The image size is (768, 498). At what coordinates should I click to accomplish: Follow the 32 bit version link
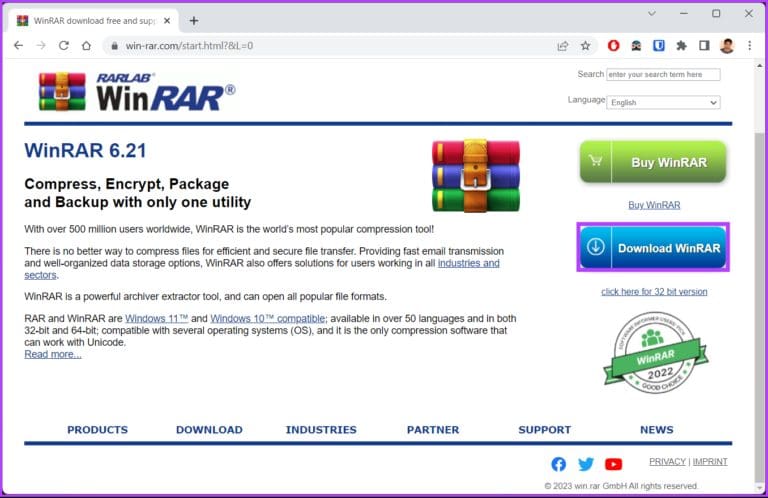pyautogui.click(x=654, y=292)
